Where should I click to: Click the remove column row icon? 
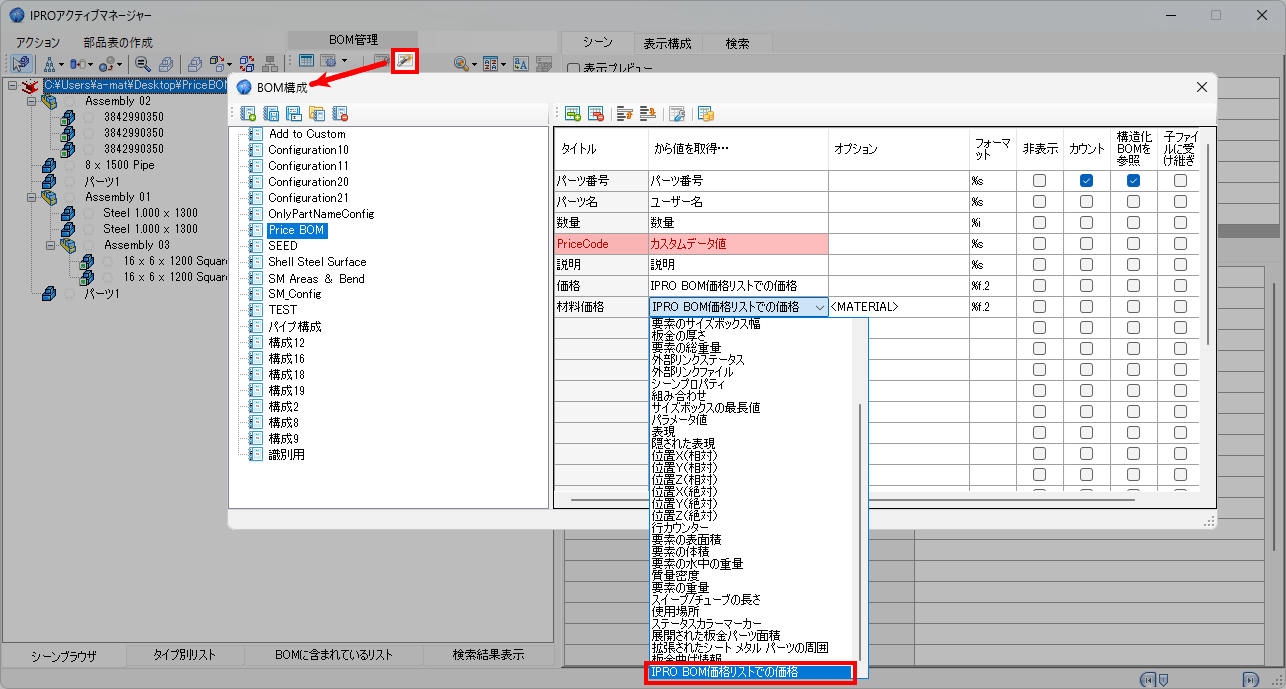596,113
